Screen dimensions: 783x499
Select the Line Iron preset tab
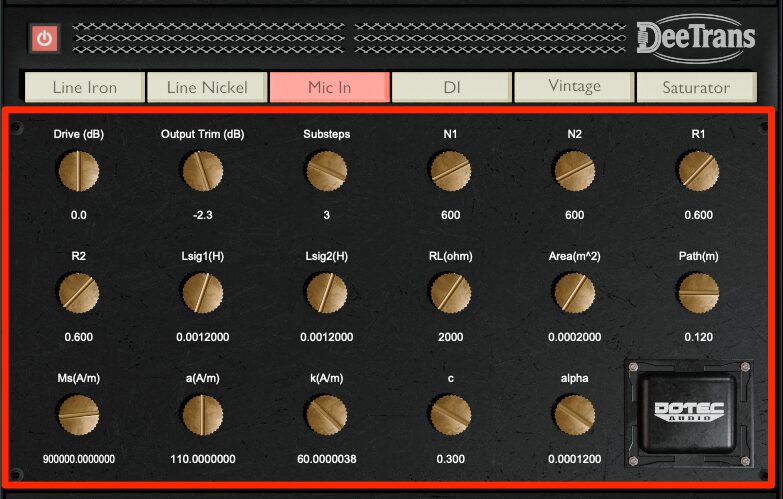pyautogui.click(x=84, y=87)
